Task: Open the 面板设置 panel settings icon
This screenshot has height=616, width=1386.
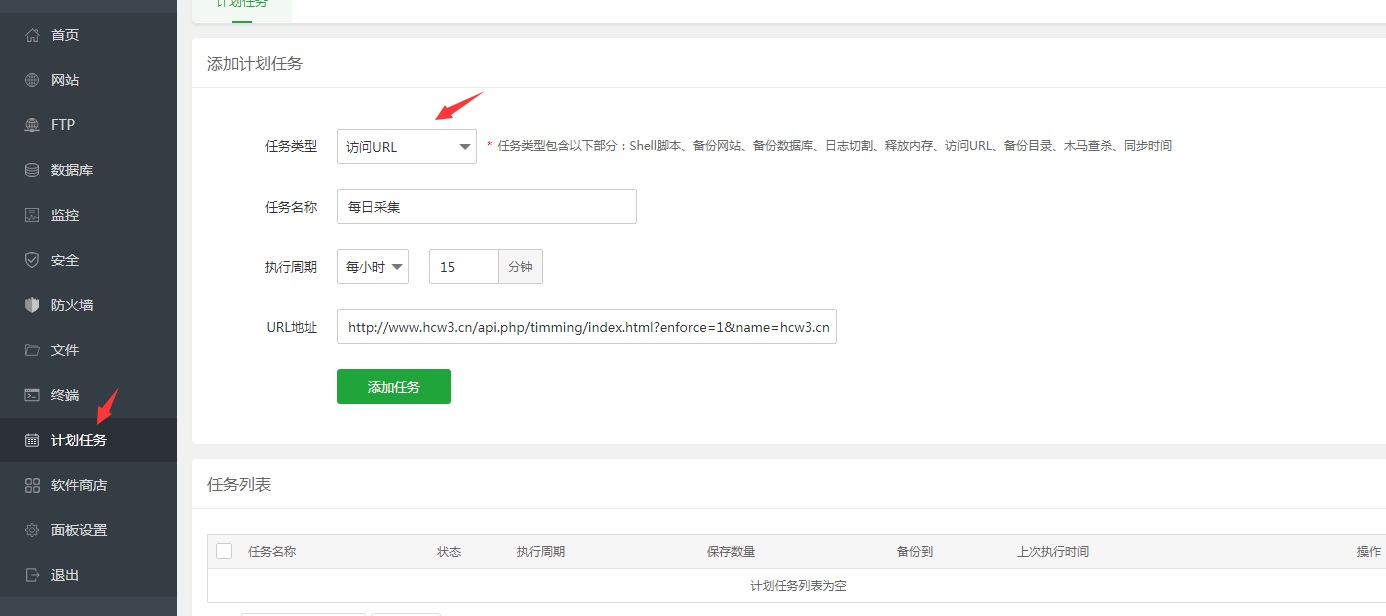Action: (x=33, y=529)
